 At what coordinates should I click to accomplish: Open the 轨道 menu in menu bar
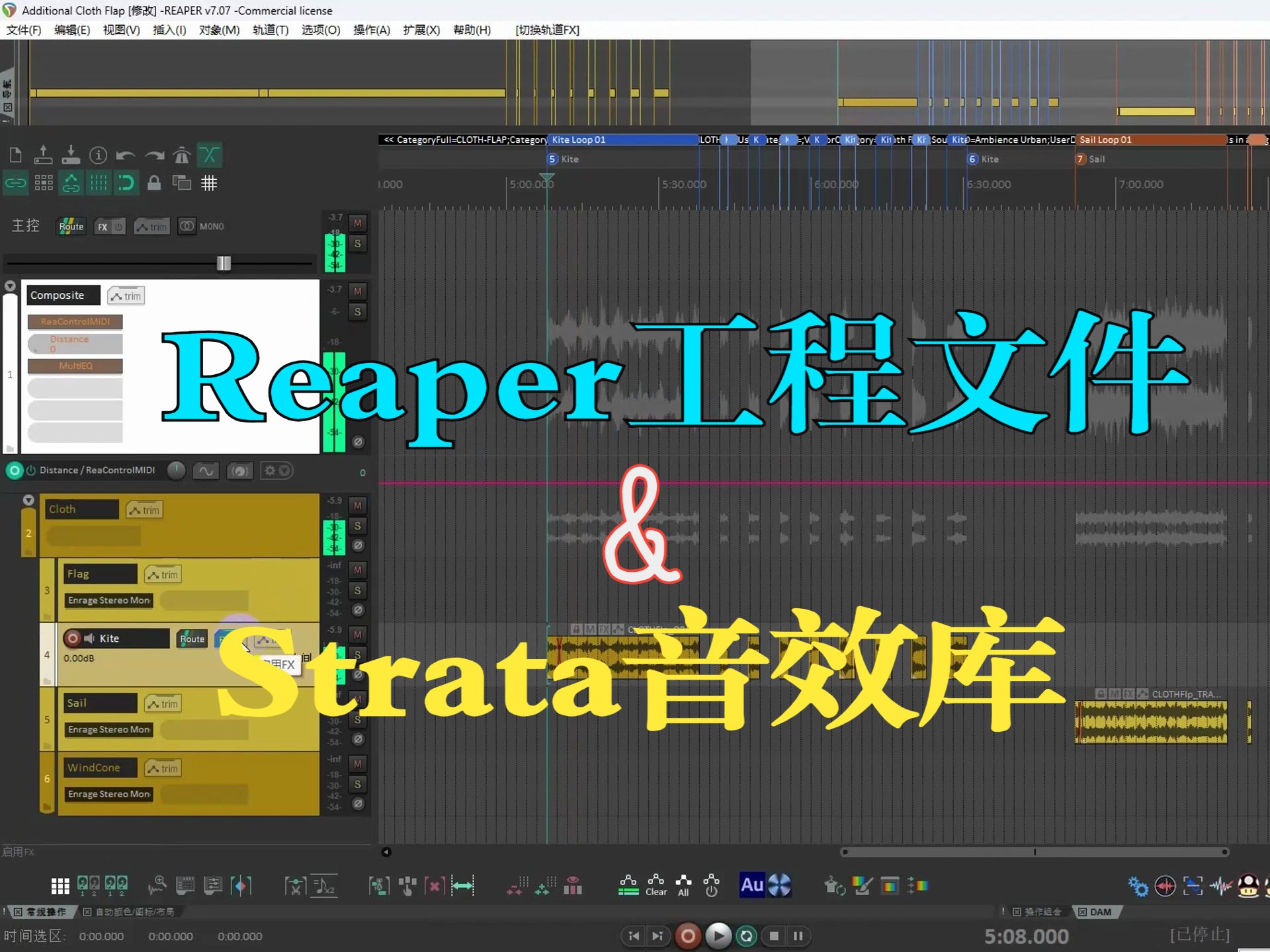pos(269,29)
